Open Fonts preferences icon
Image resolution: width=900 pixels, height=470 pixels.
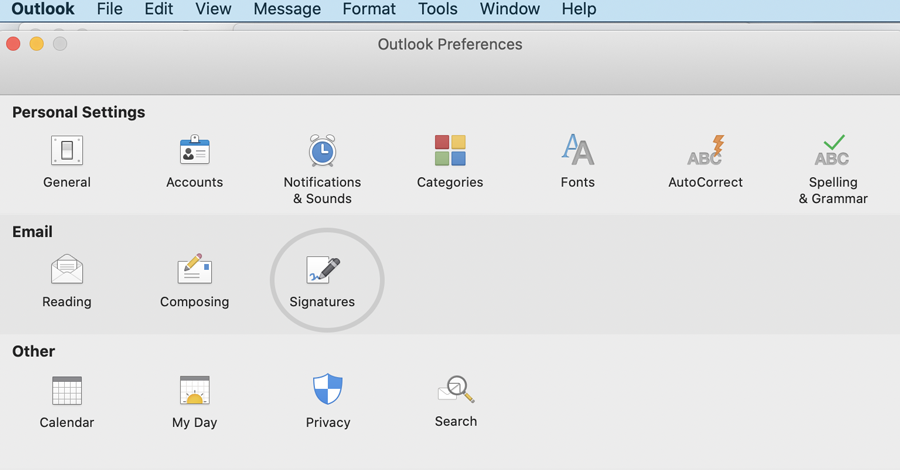577,150
